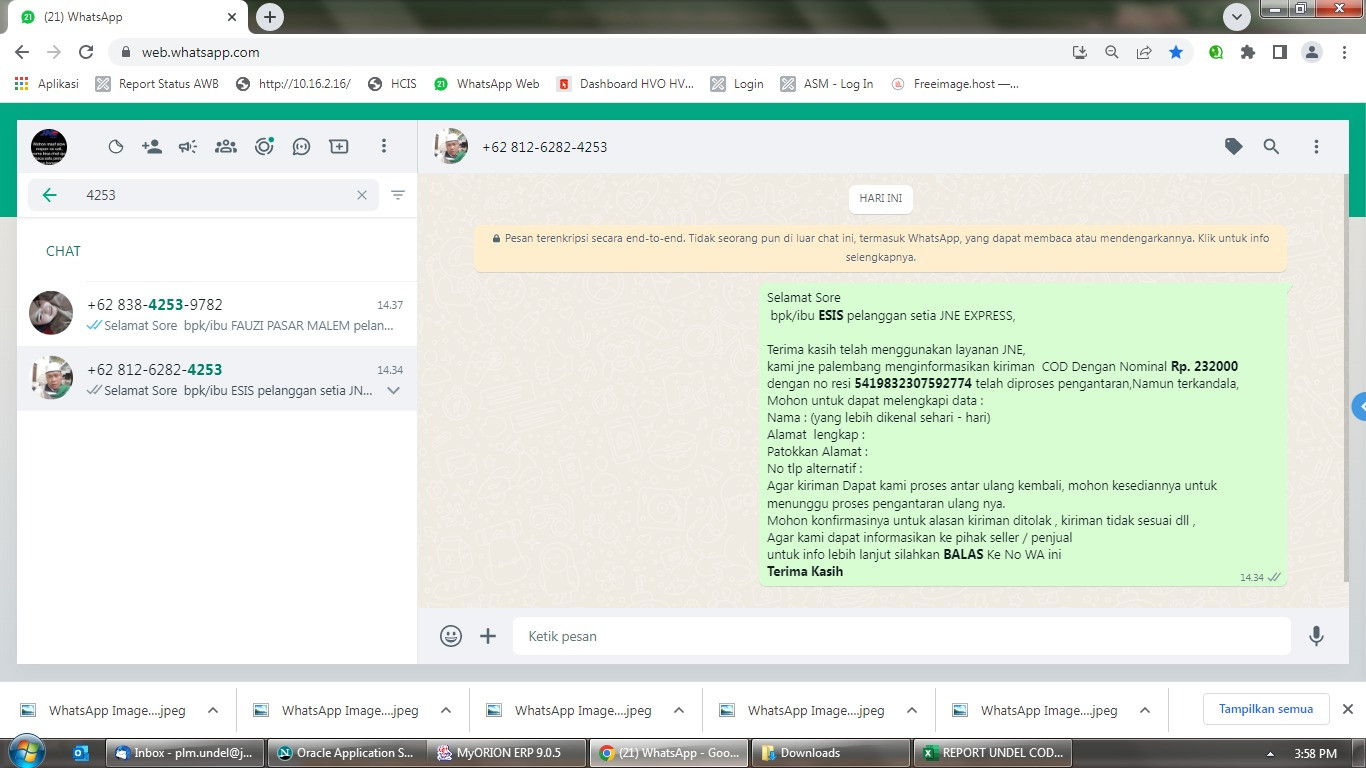1366x768 pixels.
Task: Open the sticker-shaped Status icon in WhatsApp header
Action: point(116,146)
